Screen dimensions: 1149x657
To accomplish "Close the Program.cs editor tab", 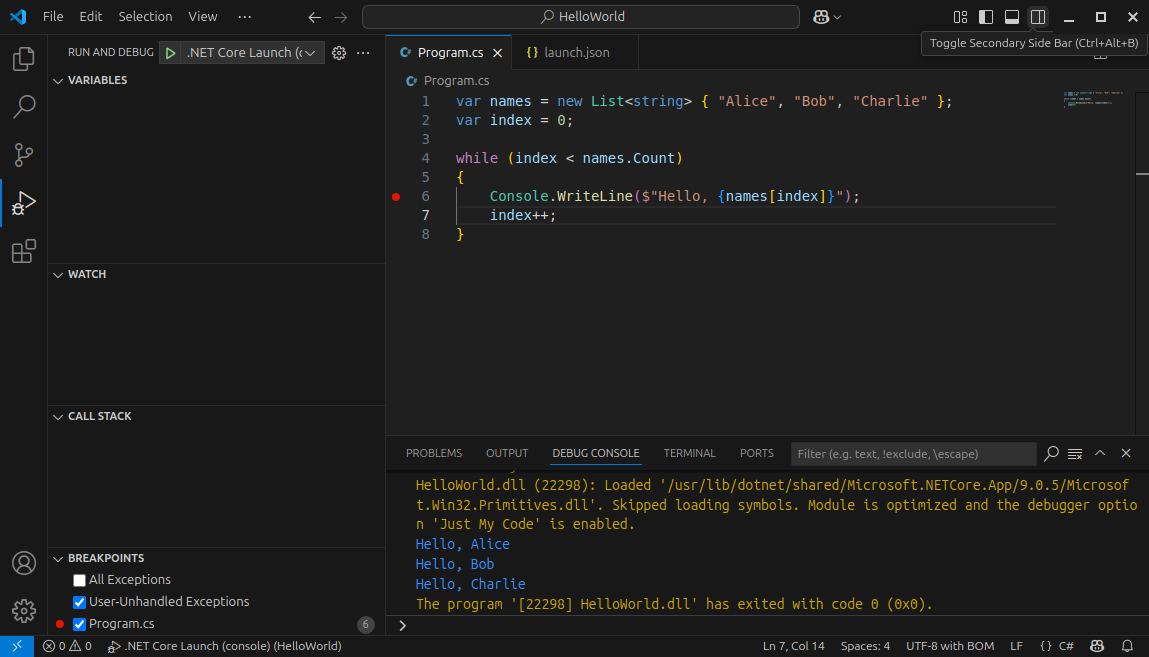I will point(498,53).
